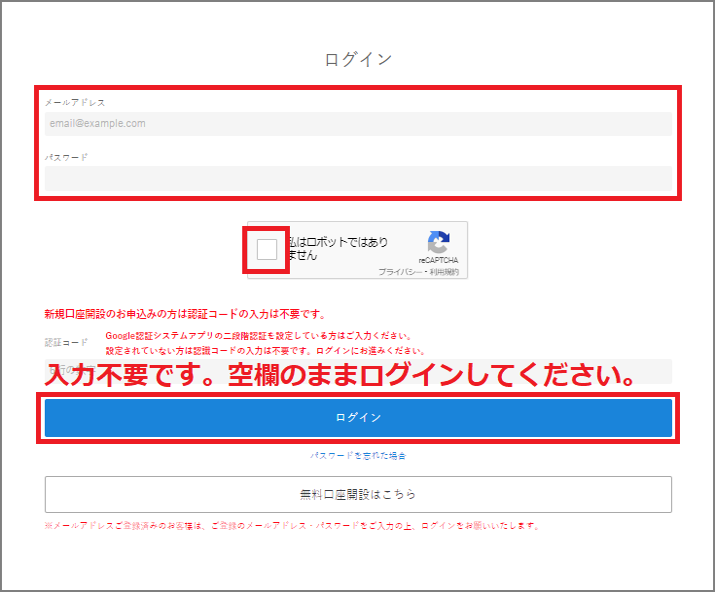Click the reCAPTCHA logo icon
The width and height of the screenshot is (715, 592).
point(437,244)
